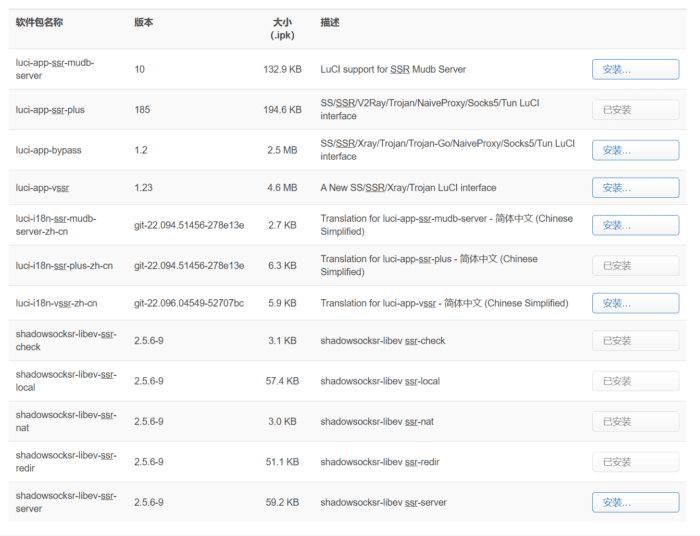
Task: Click 已安装 button in the ssr-check row
Action: pyautogui.click(x=635, y=341)
